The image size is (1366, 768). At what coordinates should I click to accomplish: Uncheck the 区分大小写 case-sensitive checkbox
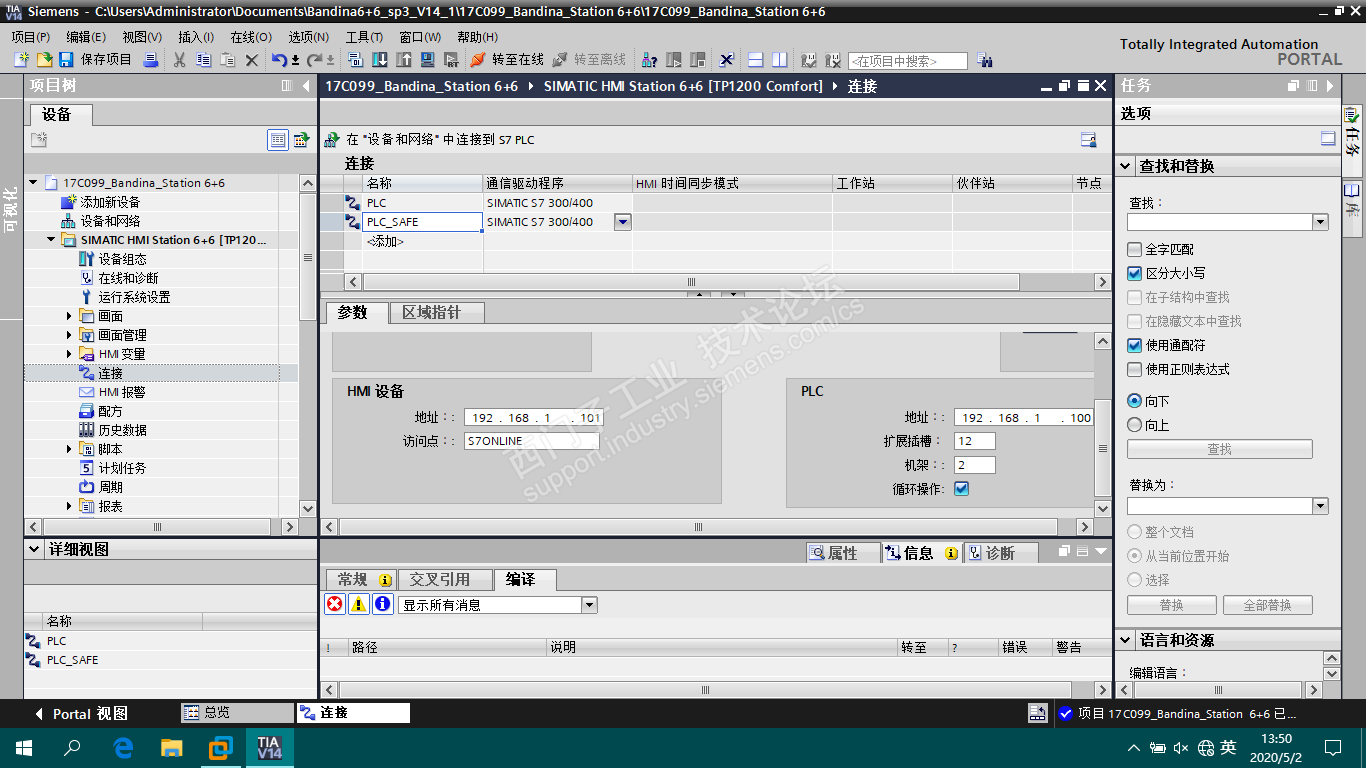pyautogui.click(x=1134, y=273)
